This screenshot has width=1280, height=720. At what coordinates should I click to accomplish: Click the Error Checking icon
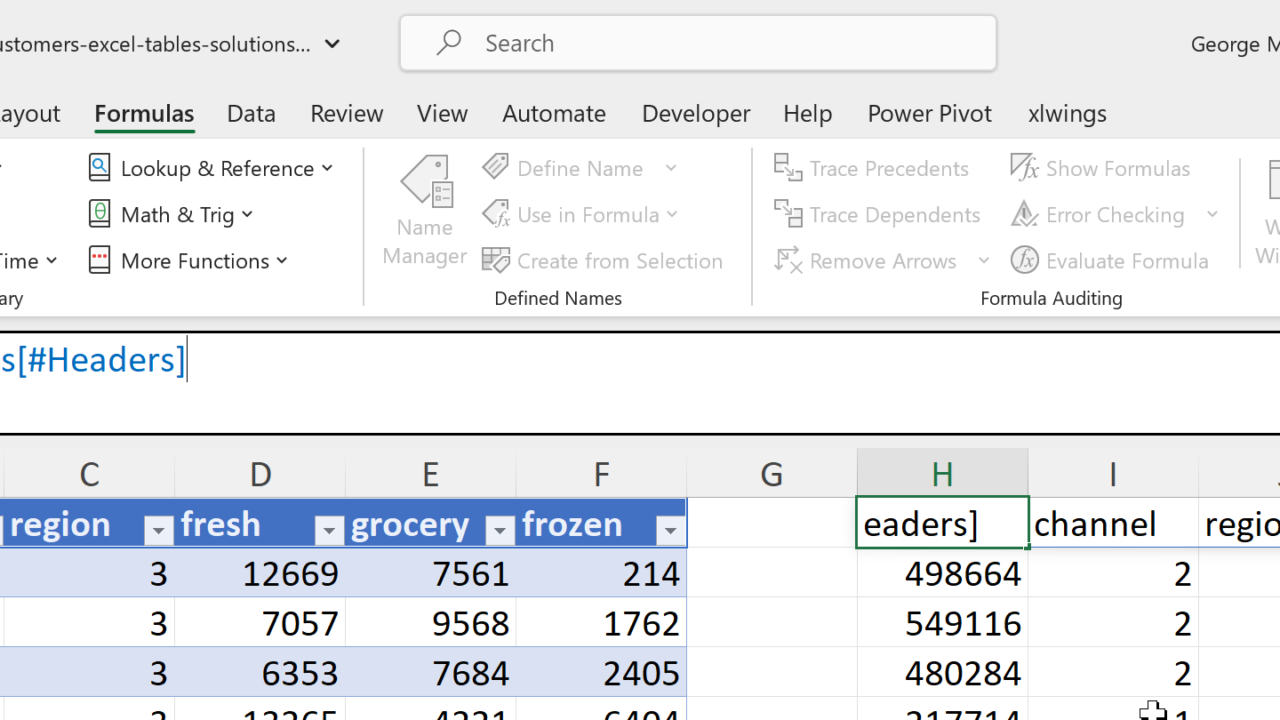1025,214
